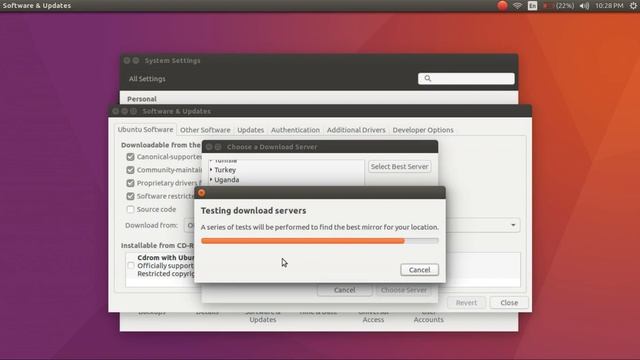The height and width of the screenshot is (360, 640).
Task: Click the Testing download servers heading
Action: [253, 211]
